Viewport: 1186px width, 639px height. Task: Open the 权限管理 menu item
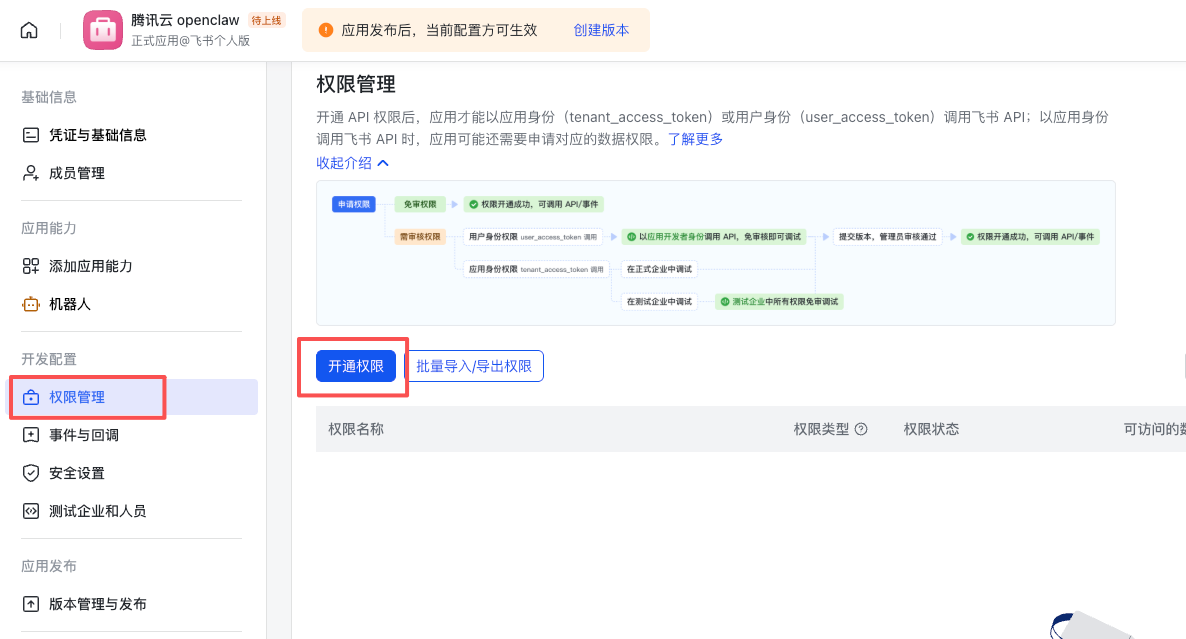[x=77, y=397]
